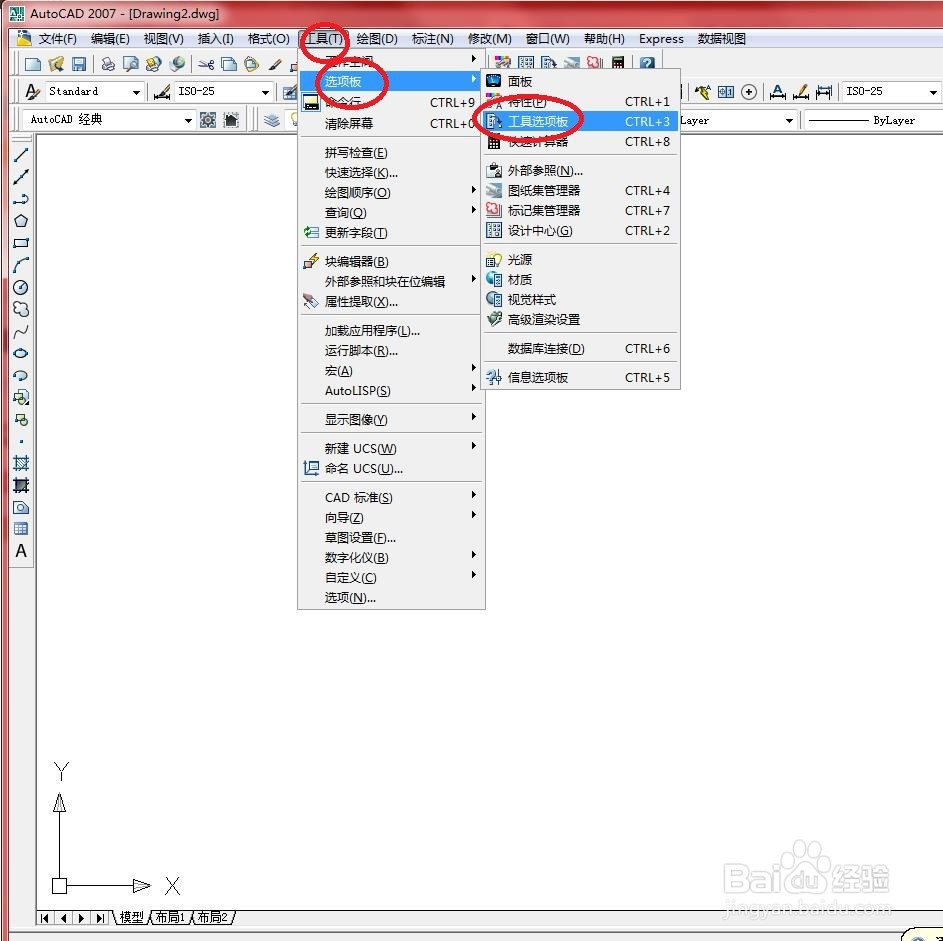Open the AutoCAD 经典 workspace dropdown
The width and height of the screenshot is (943, 941).
[190, 119]
